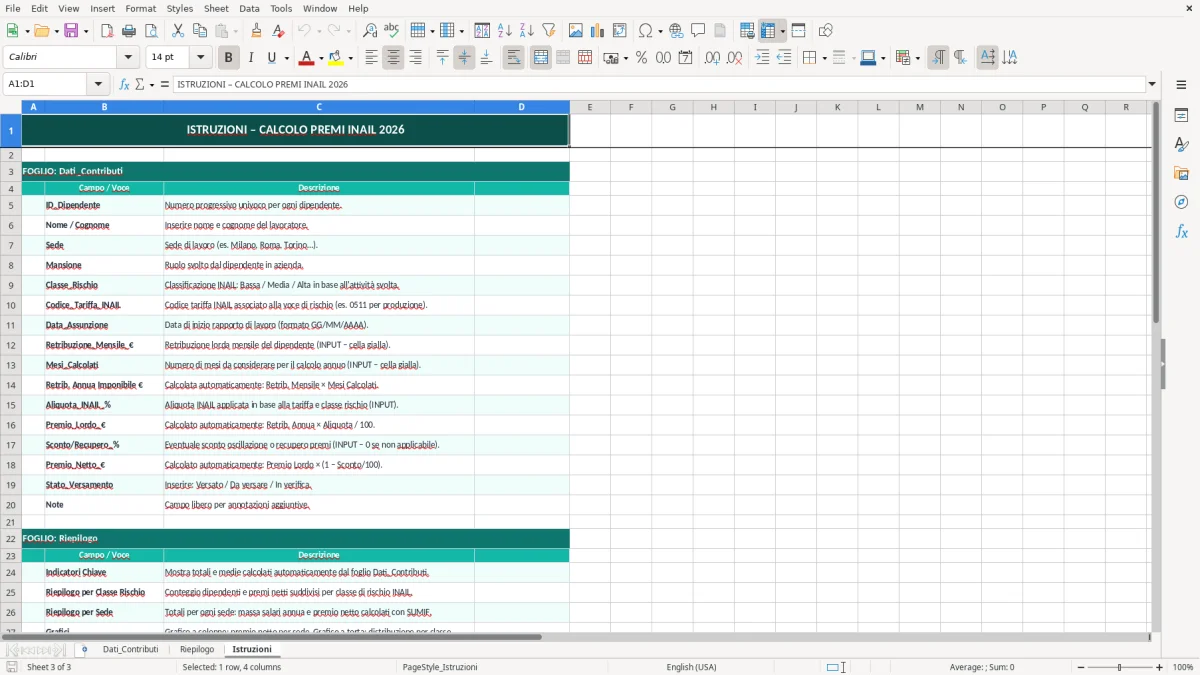Click the Clear Direct Formatting icon
This screenshot has height=675, width=1200.
pos(278,31)
